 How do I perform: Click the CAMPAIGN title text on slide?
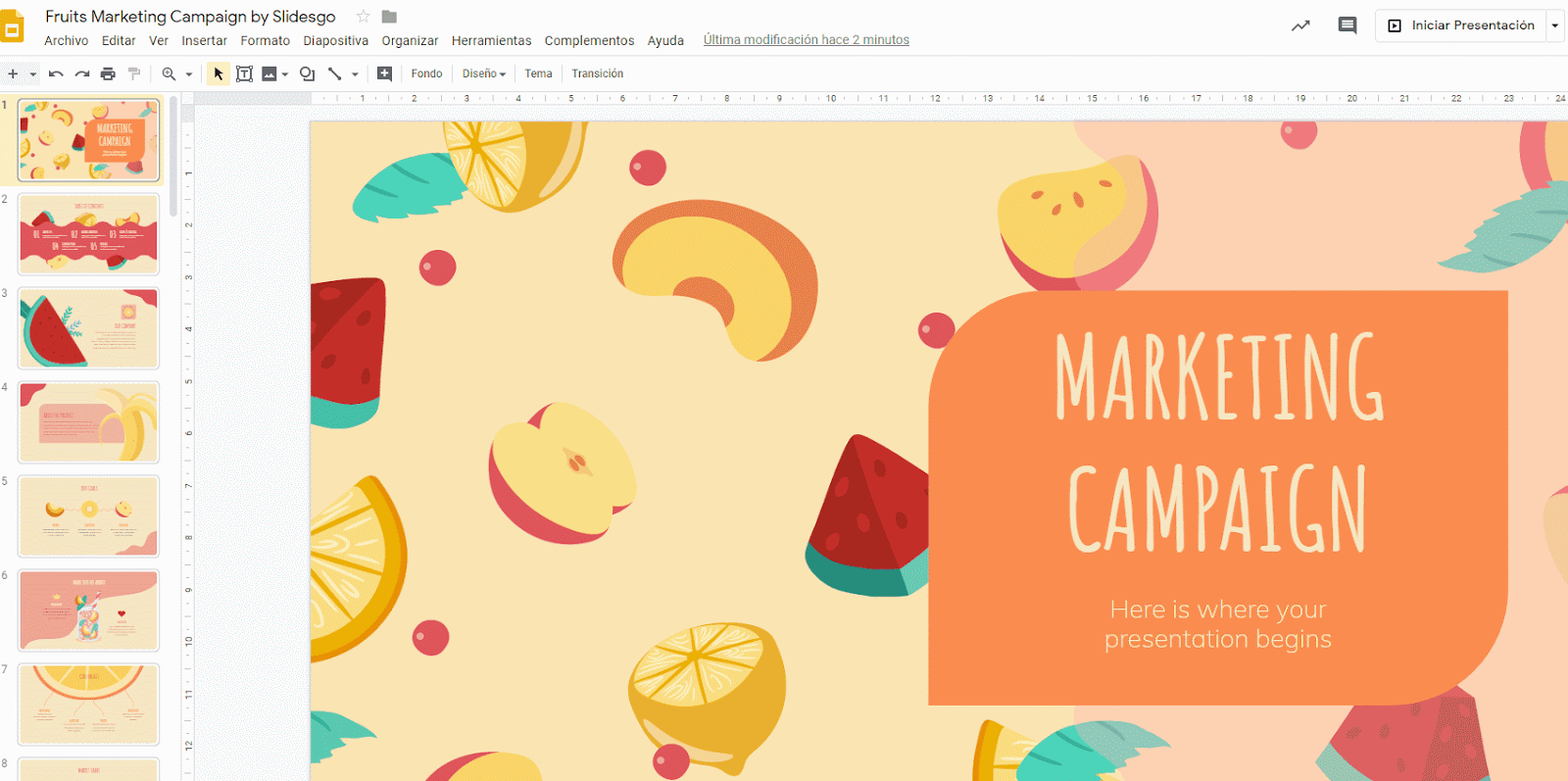coord(1217,509)
